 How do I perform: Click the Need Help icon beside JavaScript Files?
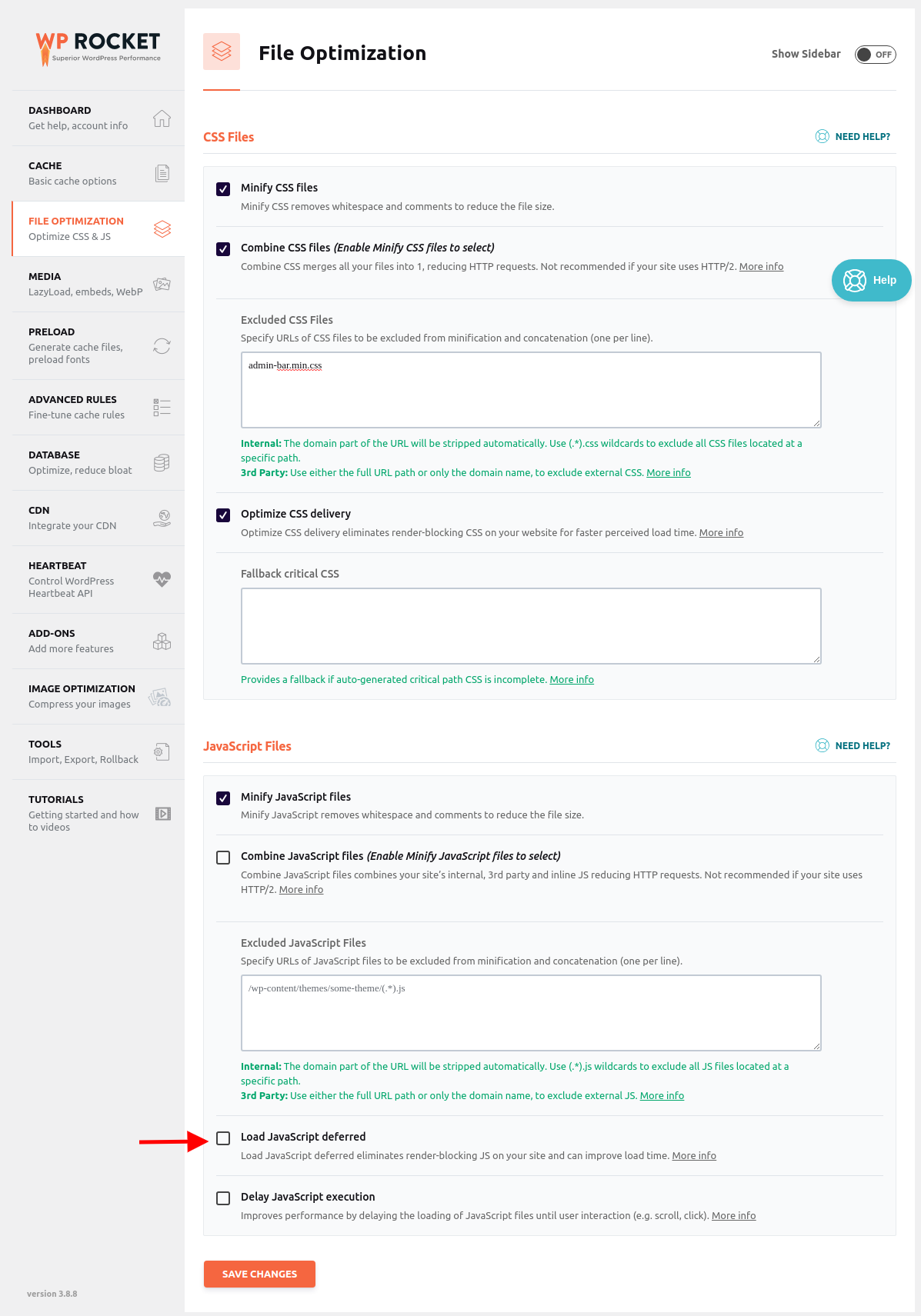pyautogui.click(x=821, y=745)
